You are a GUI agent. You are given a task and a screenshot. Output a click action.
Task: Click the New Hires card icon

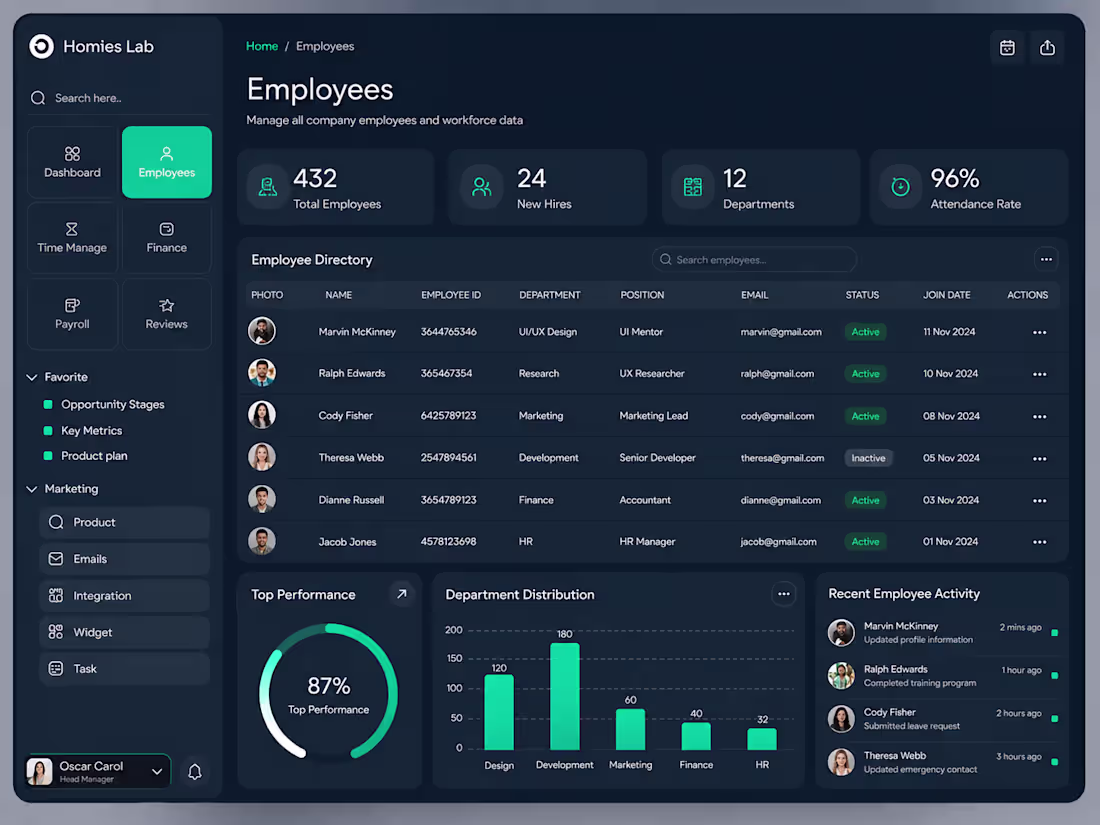481,187
